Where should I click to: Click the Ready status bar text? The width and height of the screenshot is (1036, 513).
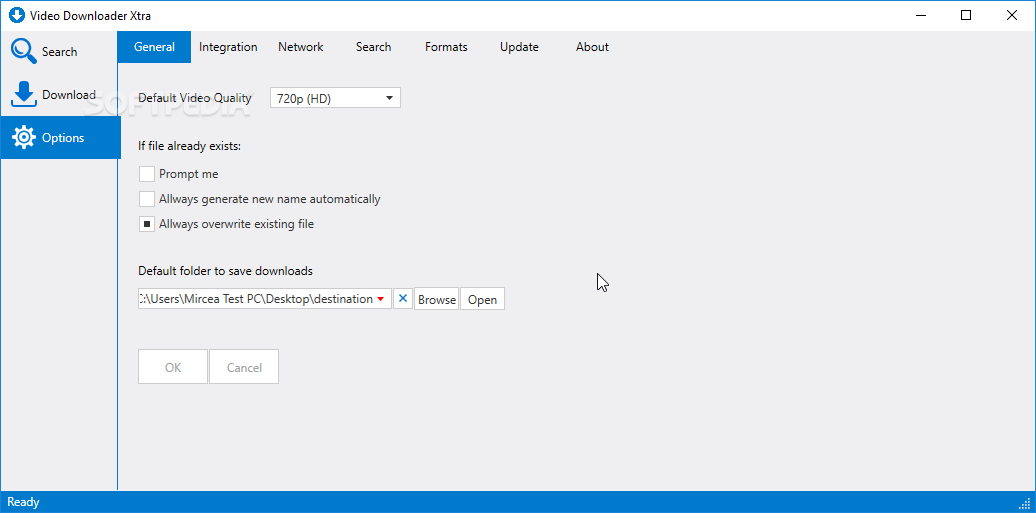coord(23,502)
